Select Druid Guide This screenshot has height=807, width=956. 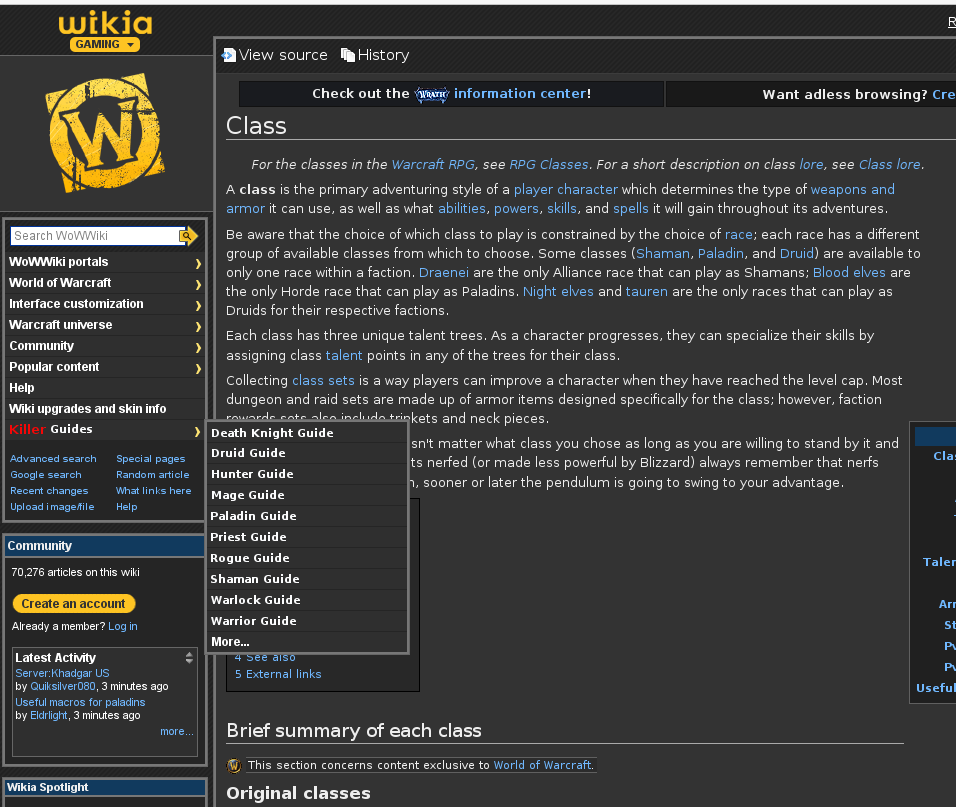click(307, 453)
